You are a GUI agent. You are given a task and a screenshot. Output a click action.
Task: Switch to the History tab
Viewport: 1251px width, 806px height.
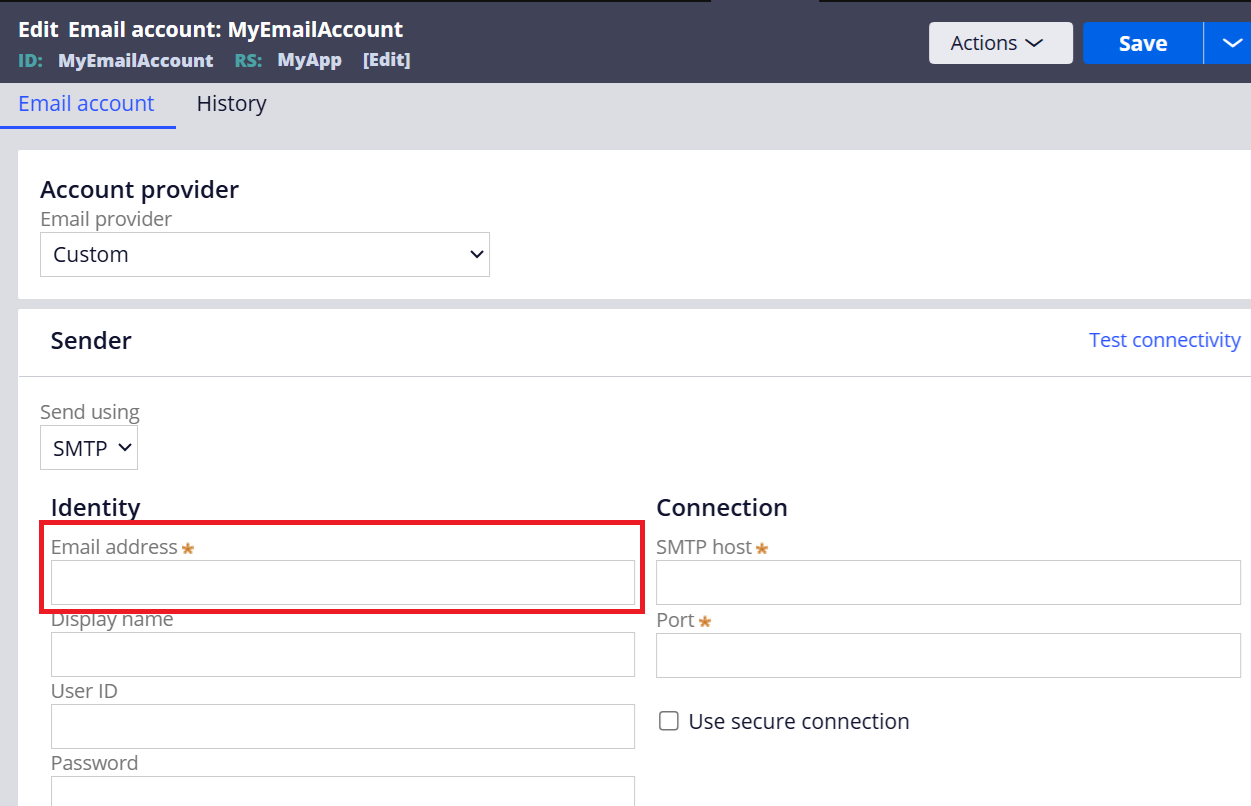click(231, 104)
